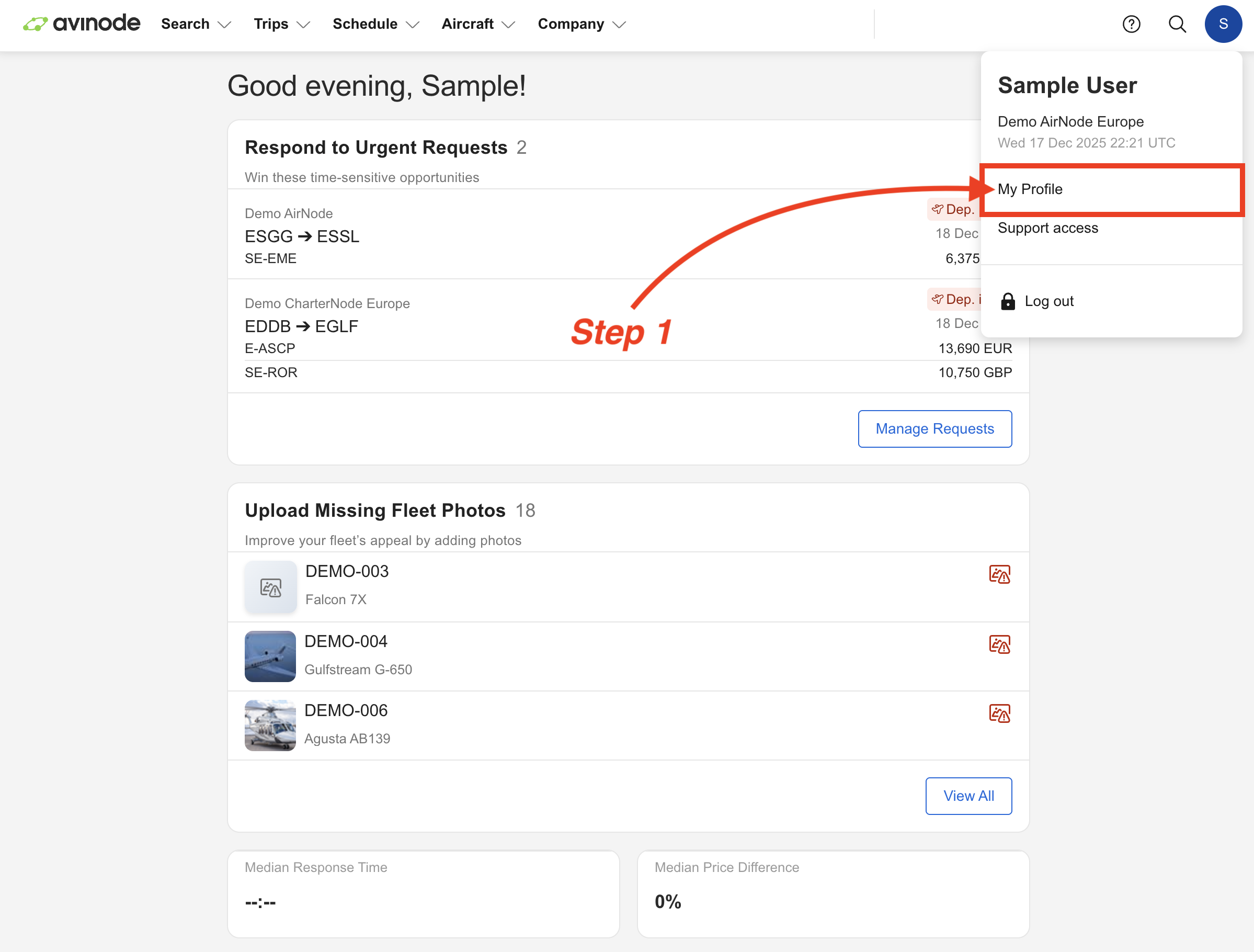
Task: Click the departure plane icon on the ESGG request
Action: click(x=938, y=209)
